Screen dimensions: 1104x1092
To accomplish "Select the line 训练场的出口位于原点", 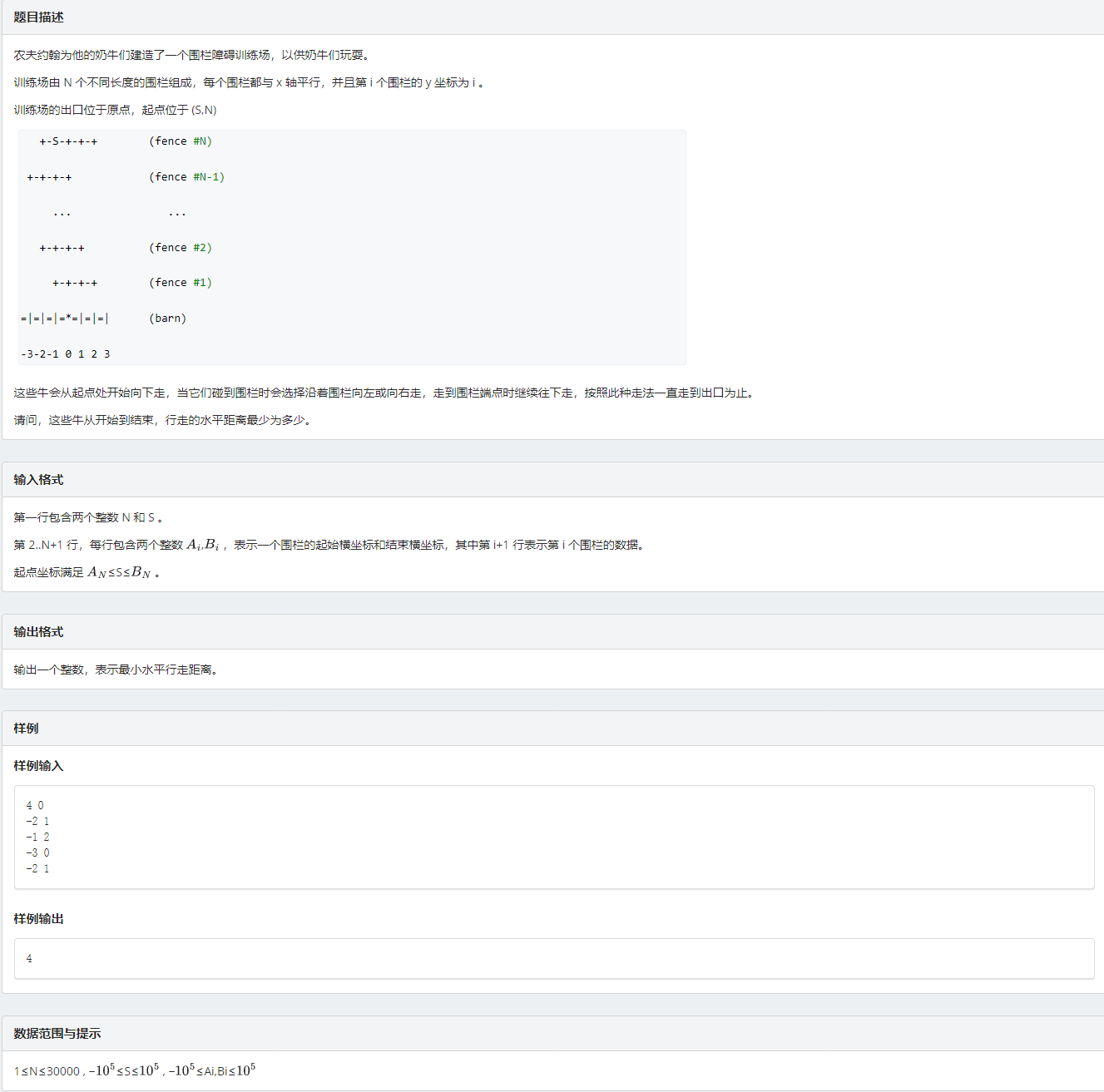I will (115, 110).
